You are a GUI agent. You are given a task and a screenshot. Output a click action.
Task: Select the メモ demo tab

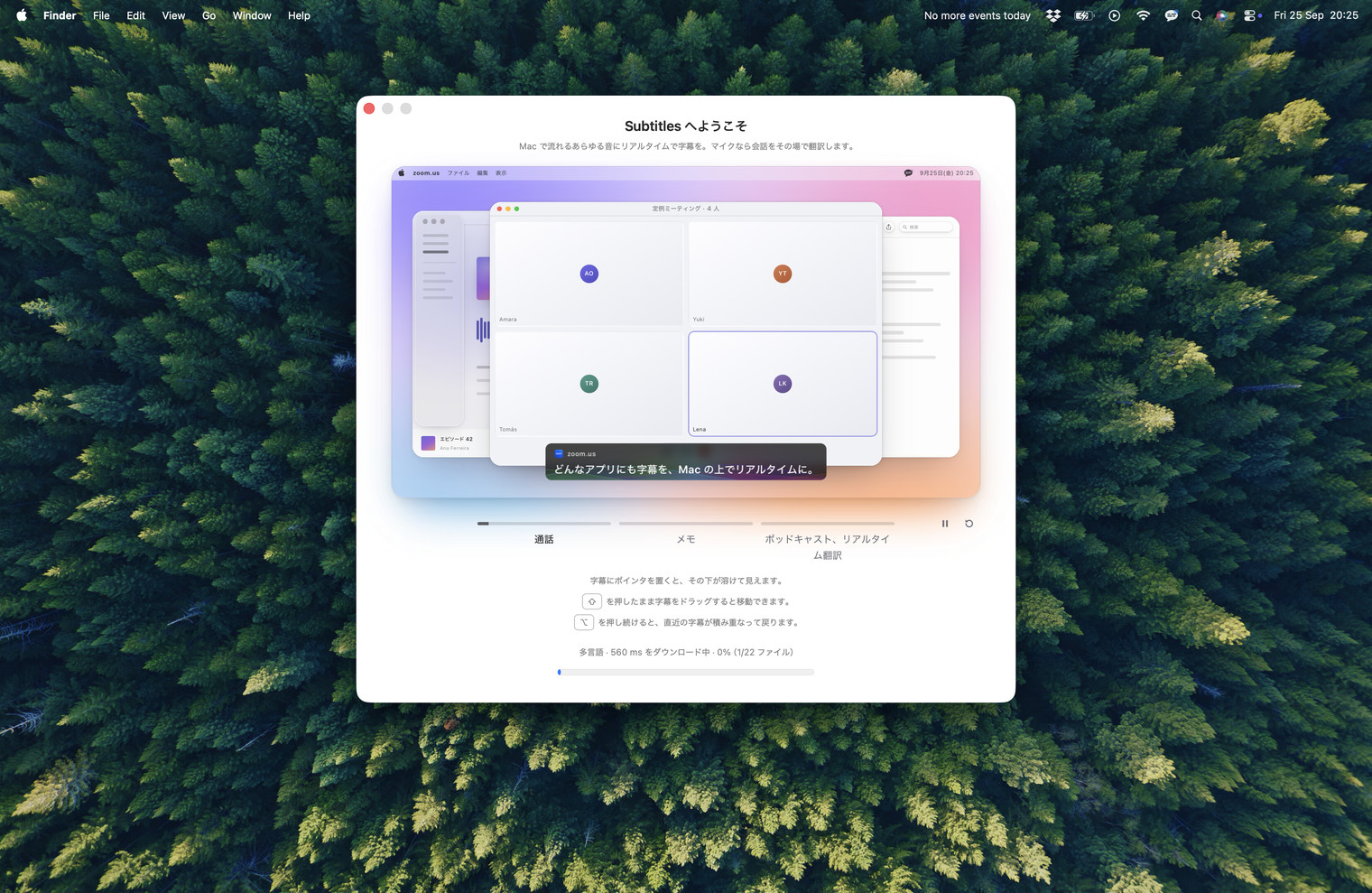(686, 534)
